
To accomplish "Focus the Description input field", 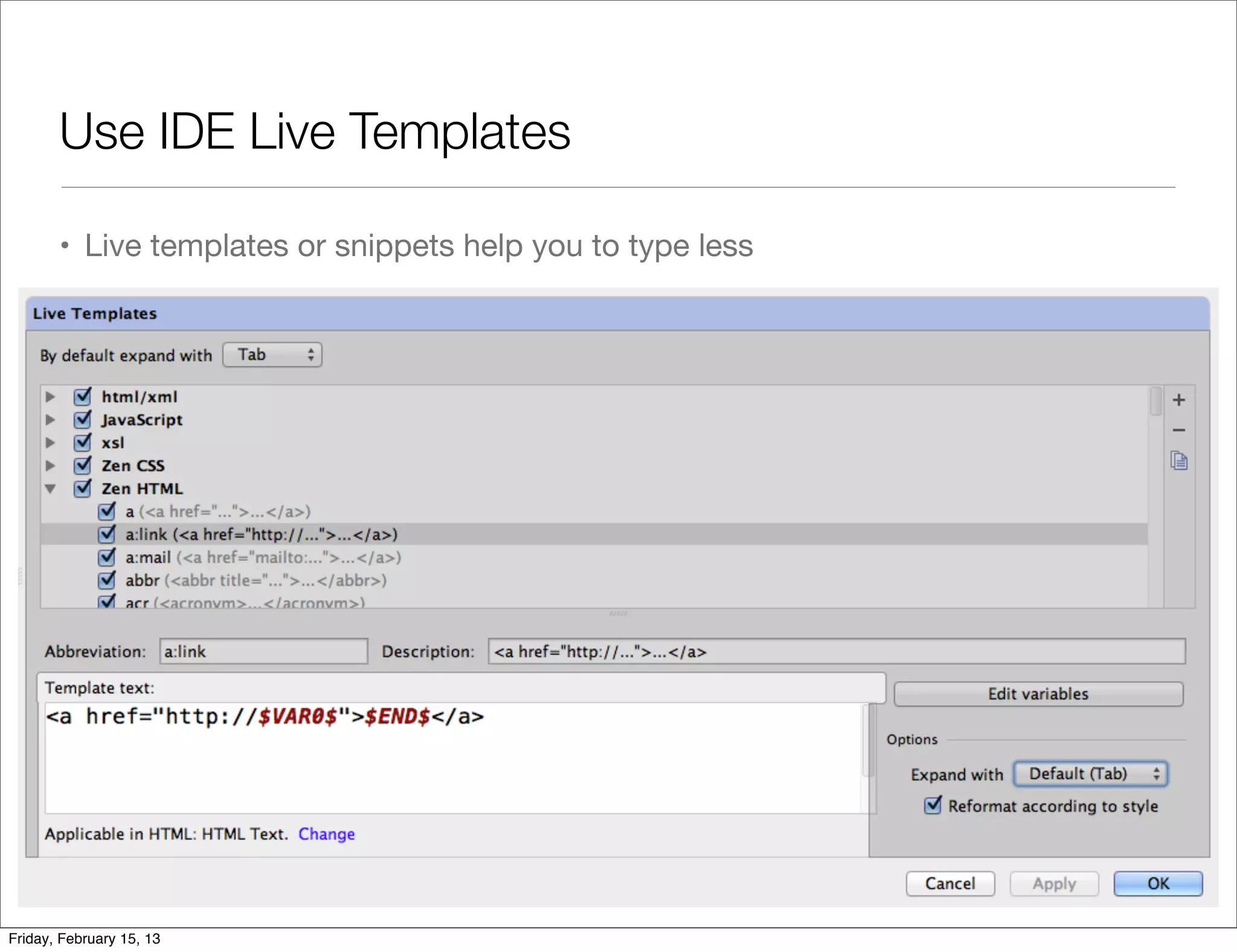I will pyautogui.click(x=837, y=652).
